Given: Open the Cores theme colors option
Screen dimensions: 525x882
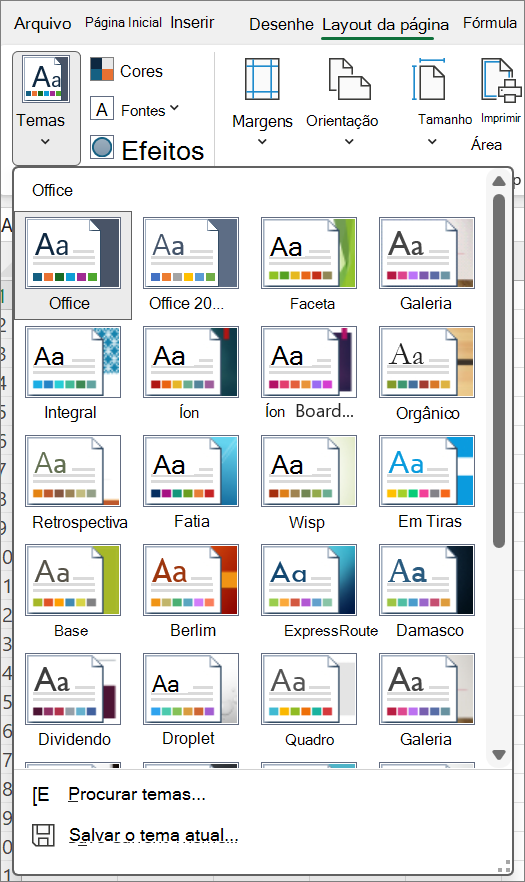Looking at the screenshot, I should tap(127, 70).
